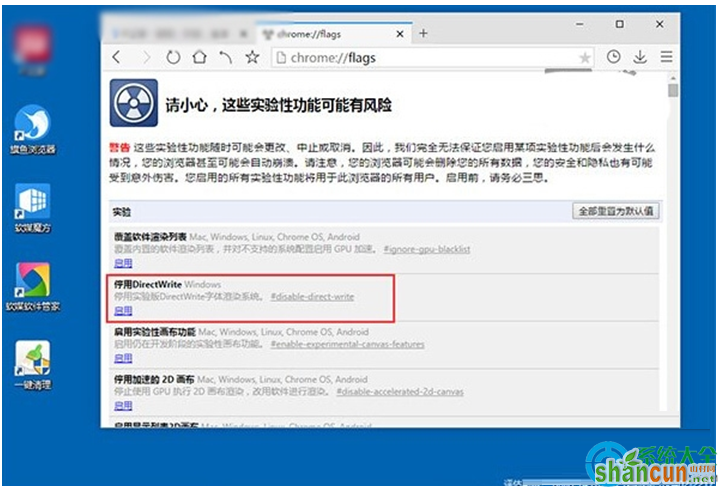Image resolution: width=720 pixels, height=489 pixels.
Task: Enable the 停用加速的 2D 画布 flag
Action: pos(123,405)
